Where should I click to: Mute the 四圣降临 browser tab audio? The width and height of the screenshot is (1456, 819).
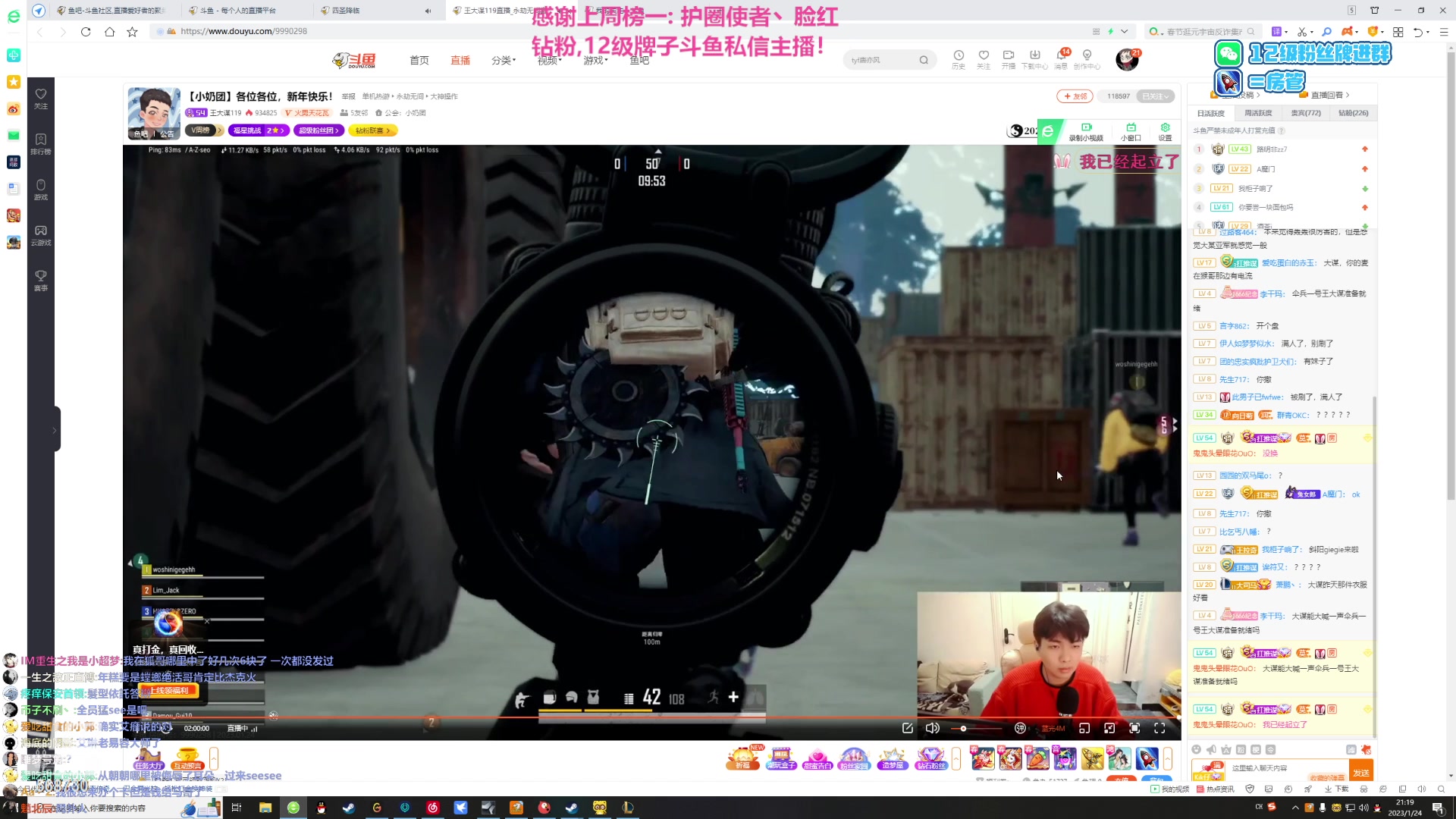(x=428, y=11)
